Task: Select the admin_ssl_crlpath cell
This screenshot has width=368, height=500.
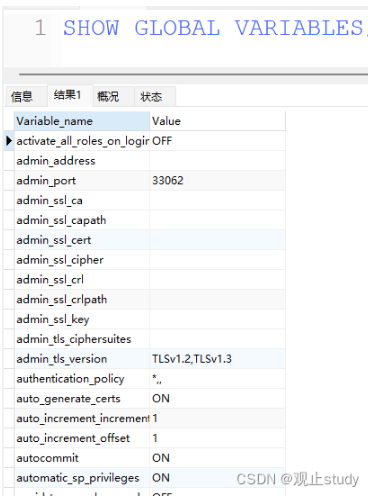Action: 82,300
